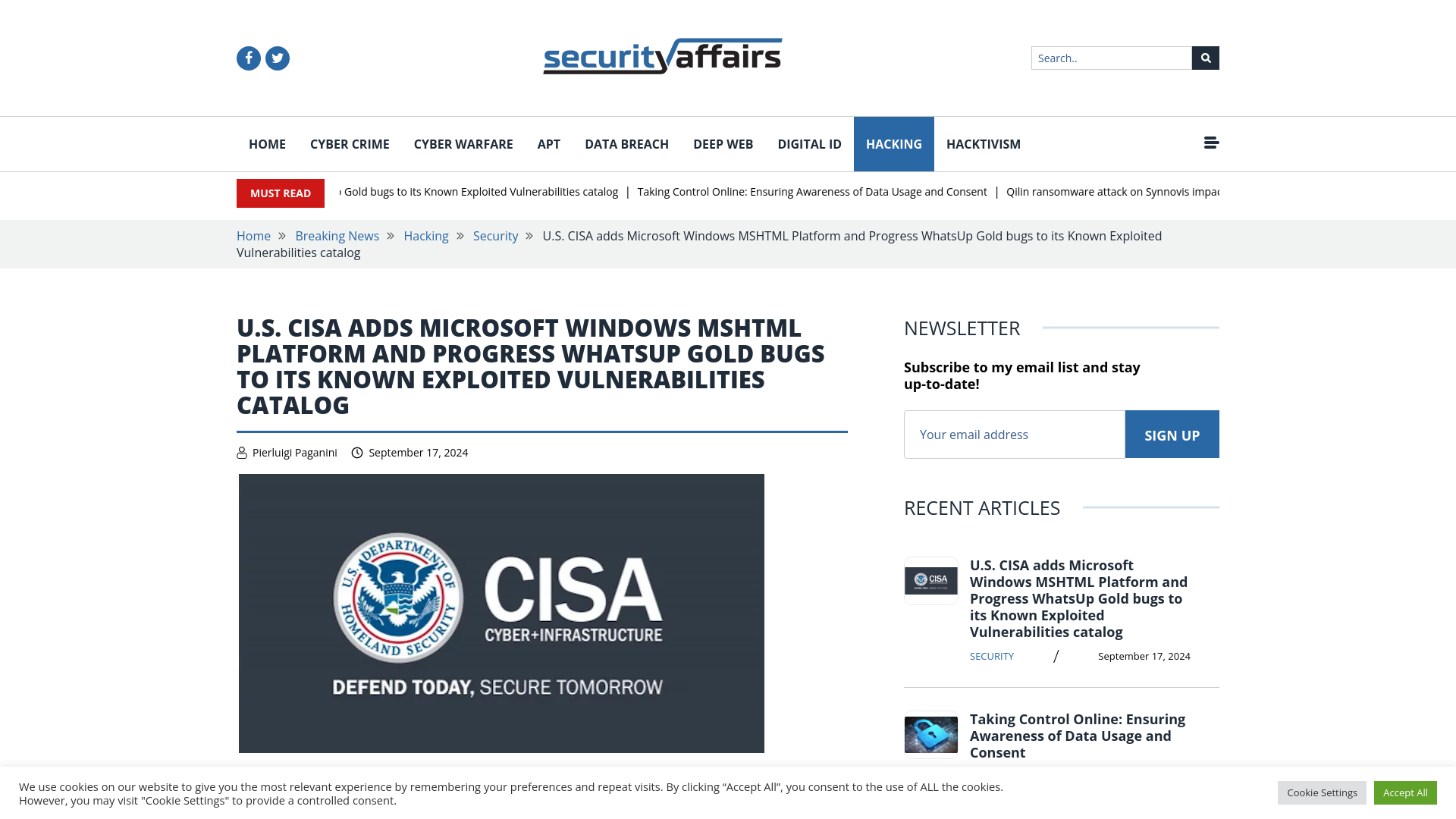Image resolution: width=1456 pixels, height=819 pixels.
Task: Expand the navigation hamburger menu
Action: (x=1211, y=142)
